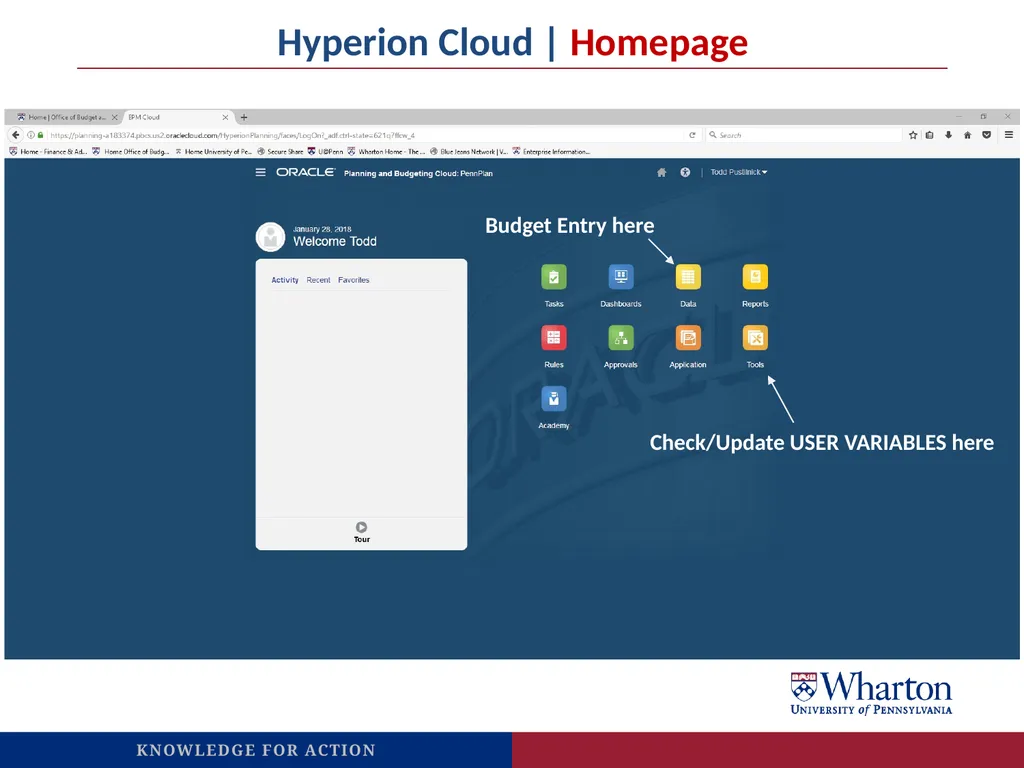Switch to the Favorites tab

(353, 280)
